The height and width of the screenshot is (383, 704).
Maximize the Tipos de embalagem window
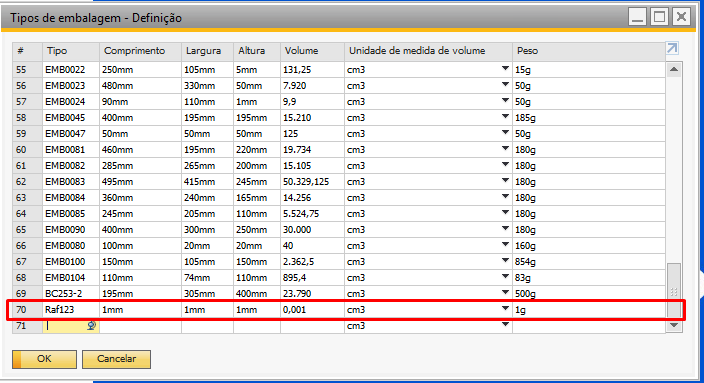tap(659, 17)
